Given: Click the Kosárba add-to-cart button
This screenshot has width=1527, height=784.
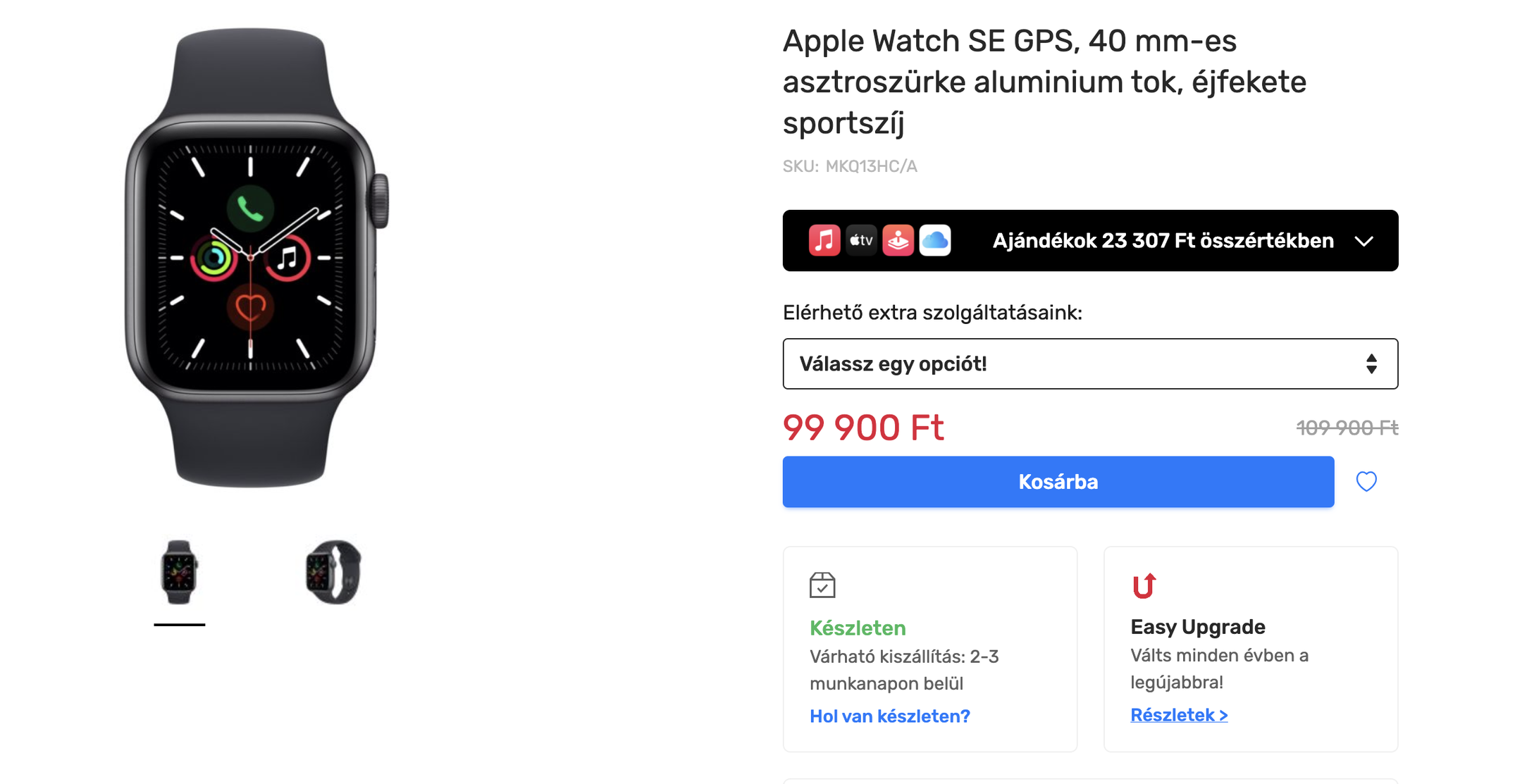Looking at the screenshot, I should click(x=1058, y=482).
